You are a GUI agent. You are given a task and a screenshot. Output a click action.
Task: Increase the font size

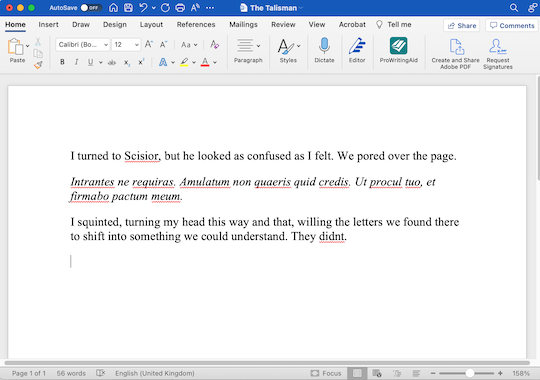point(149,44)
